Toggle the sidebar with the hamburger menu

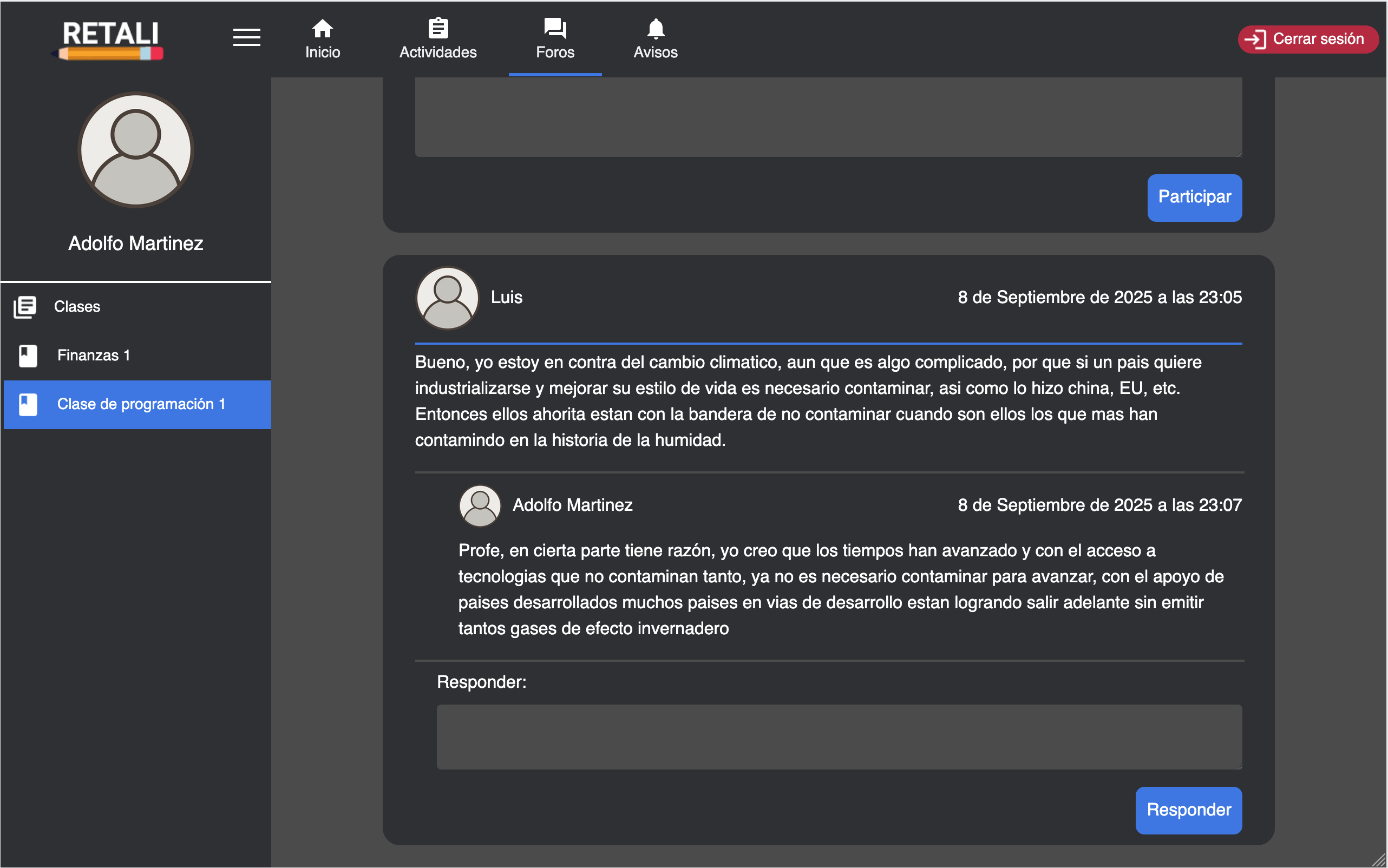click(x=247, y=37)
